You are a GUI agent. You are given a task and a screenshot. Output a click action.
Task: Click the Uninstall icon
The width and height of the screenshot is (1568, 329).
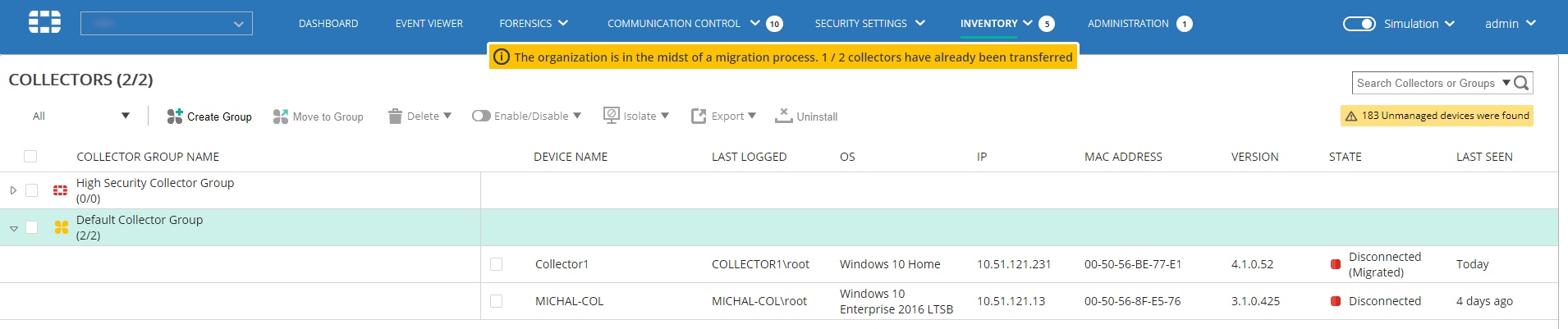click(783, 116)
